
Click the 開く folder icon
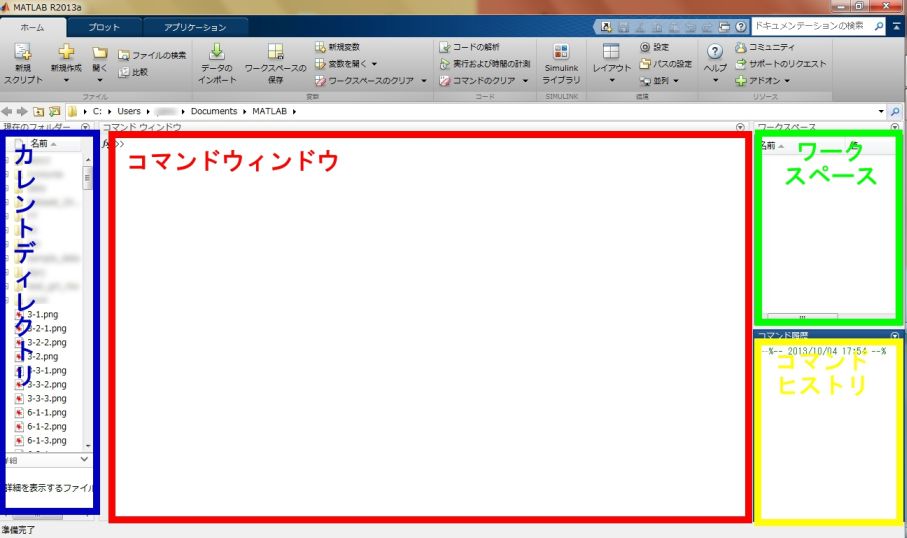click(99, 52)
